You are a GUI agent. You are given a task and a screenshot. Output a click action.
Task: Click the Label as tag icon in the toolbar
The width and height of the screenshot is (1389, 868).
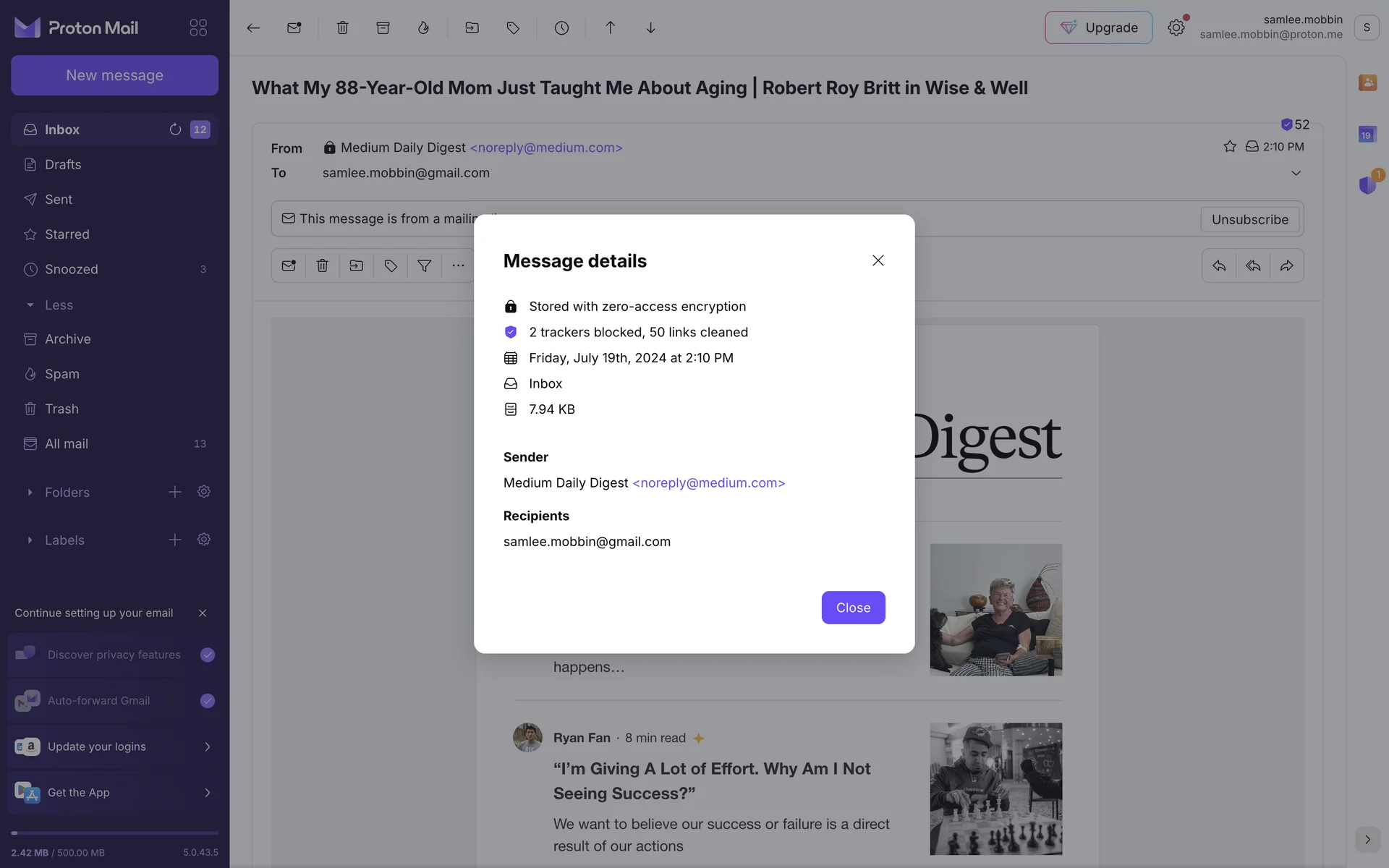(x=513, y=27)
